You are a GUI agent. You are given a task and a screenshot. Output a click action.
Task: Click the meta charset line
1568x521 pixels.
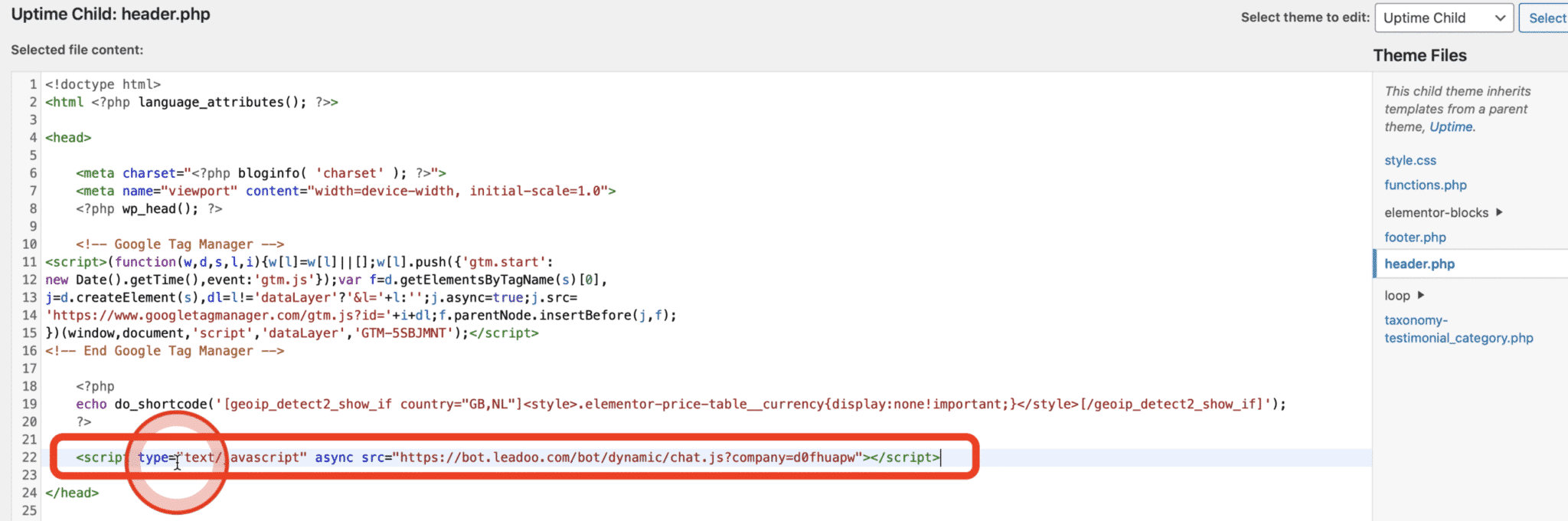[x=261, y=173]
